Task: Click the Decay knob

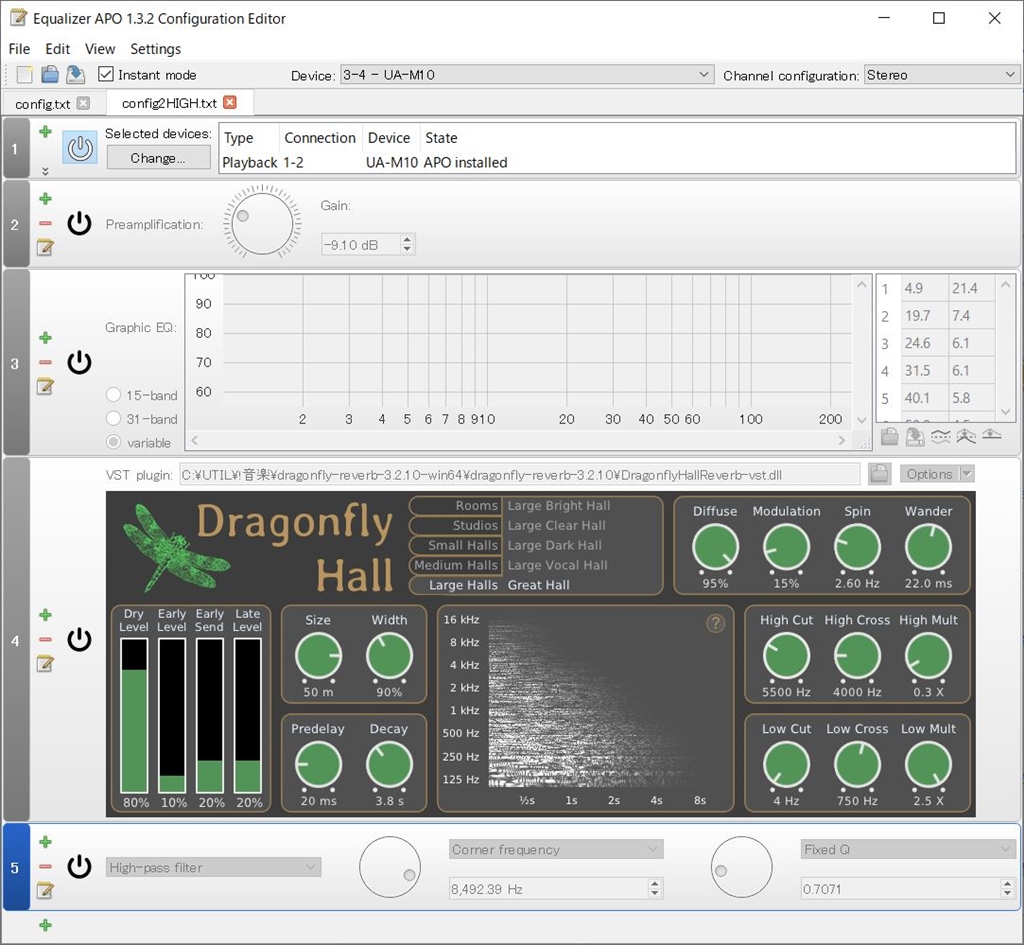Action: point(389,764)
